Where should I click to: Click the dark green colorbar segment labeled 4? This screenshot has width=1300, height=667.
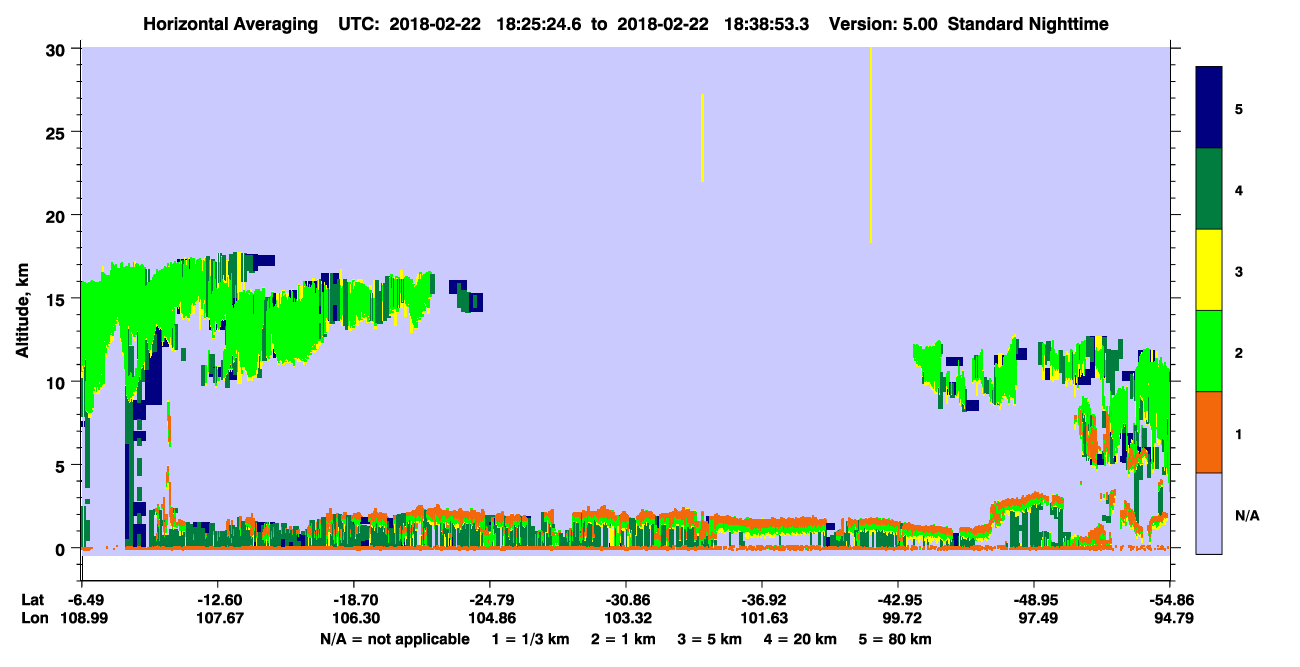[1209, 189]
